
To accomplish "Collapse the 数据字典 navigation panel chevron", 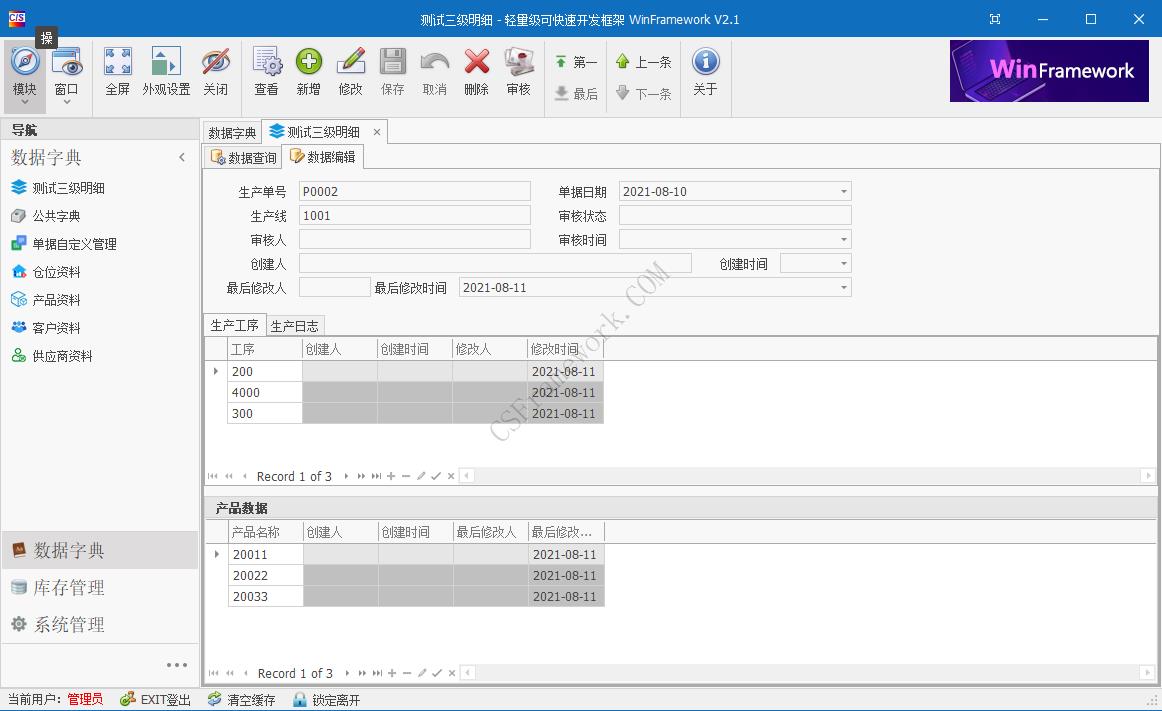I will [182, 157].
